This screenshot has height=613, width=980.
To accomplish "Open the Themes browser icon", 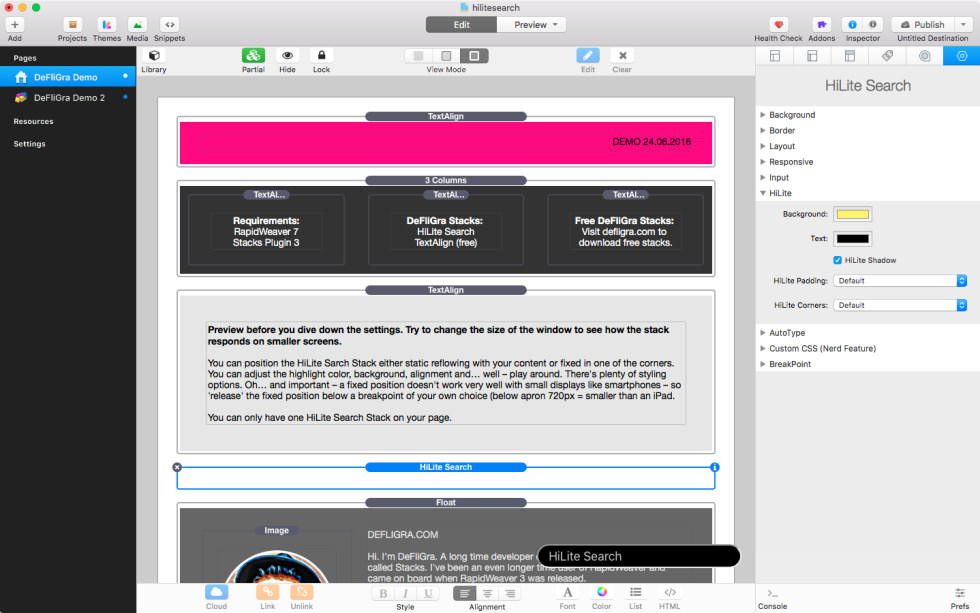I will (x=107, y=24).
